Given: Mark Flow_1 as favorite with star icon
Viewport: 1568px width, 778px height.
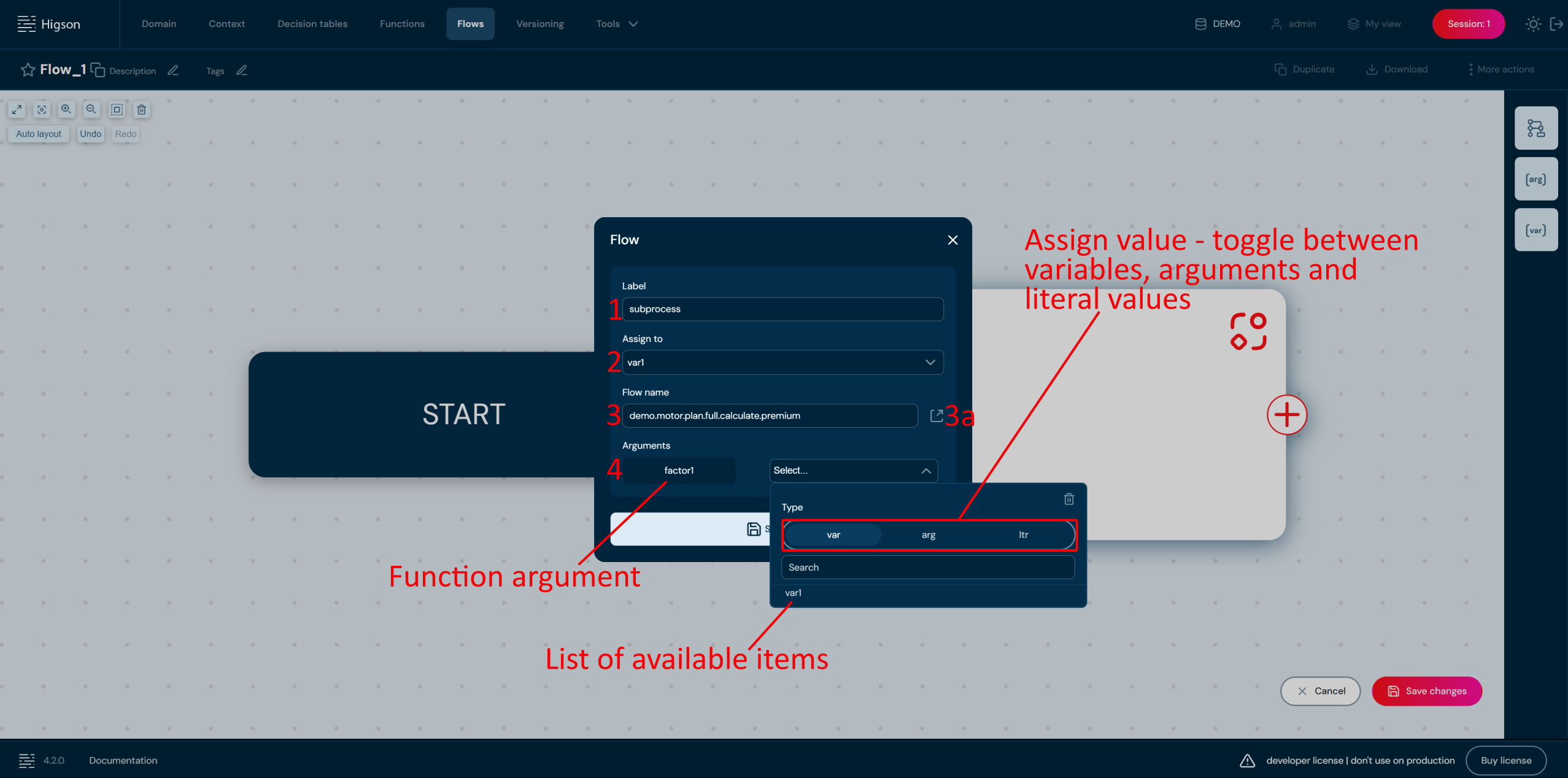Looking at the screenshot, I should pos(28,70).
